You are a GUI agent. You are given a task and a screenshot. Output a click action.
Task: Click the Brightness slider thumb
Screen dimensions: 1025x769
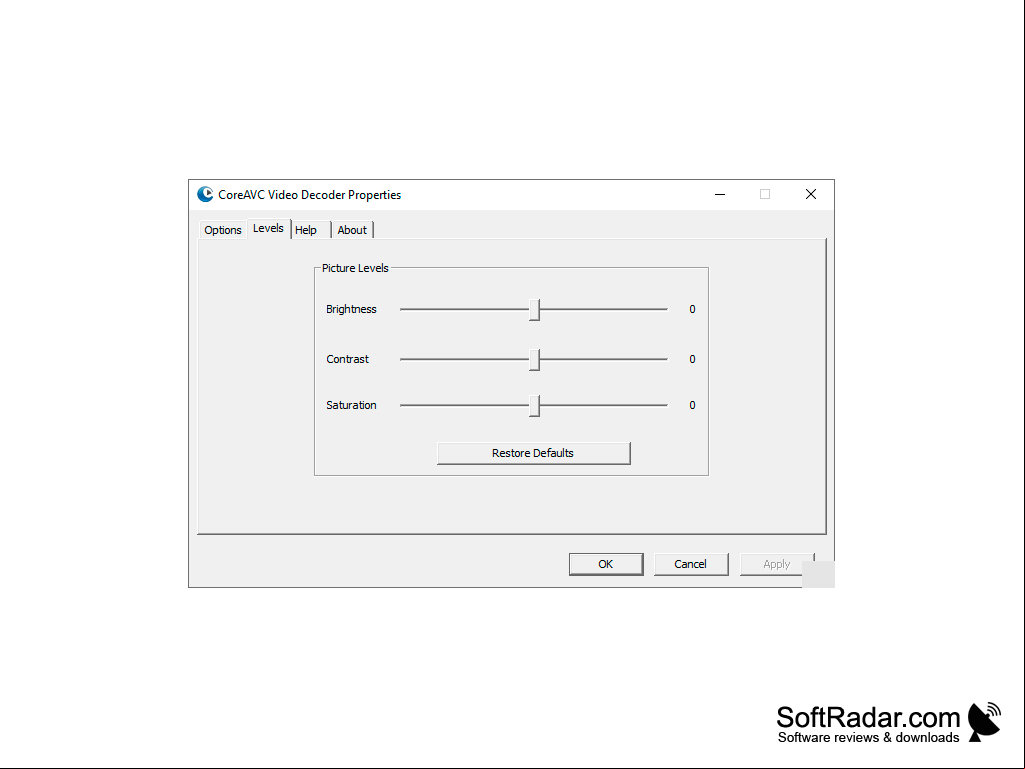pos(535,310)
